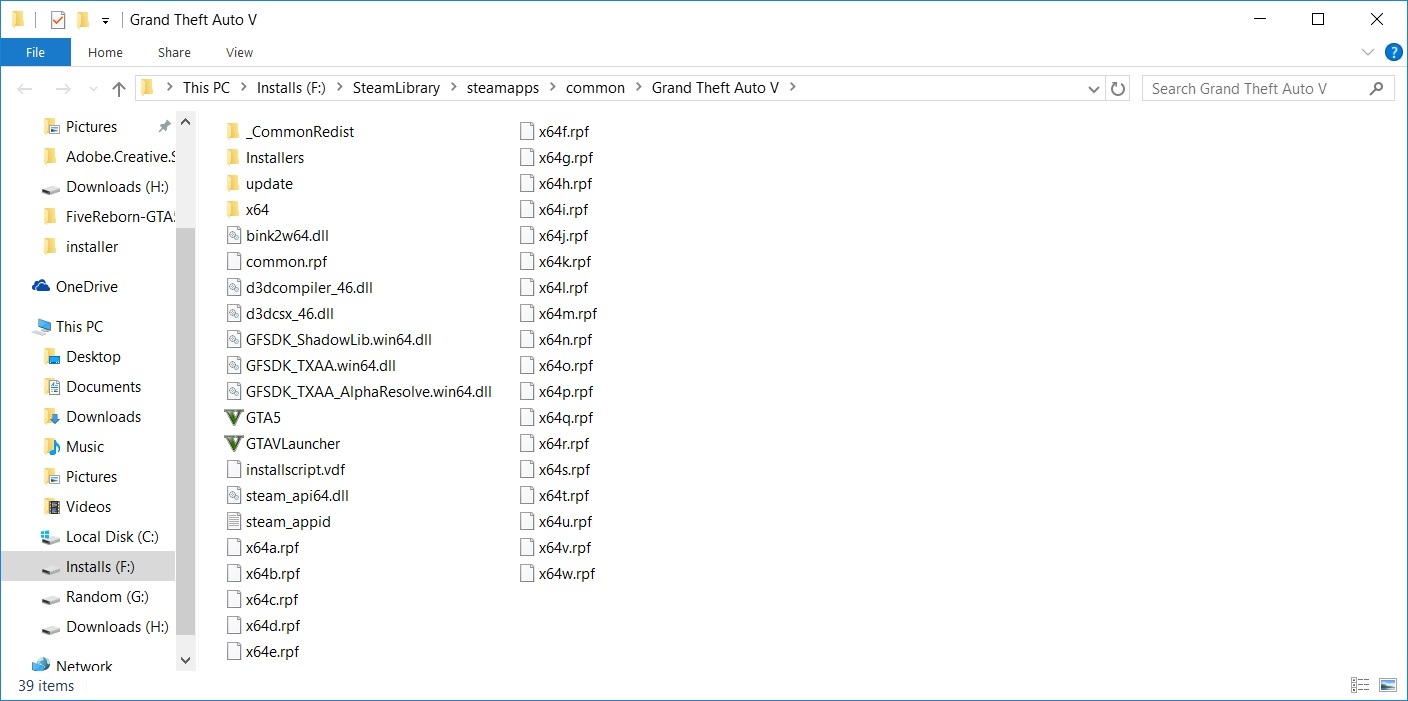Go to Installs (F:) breadcrumb in address bar
The image size is (1408, 701).
(x=291, y=88)
